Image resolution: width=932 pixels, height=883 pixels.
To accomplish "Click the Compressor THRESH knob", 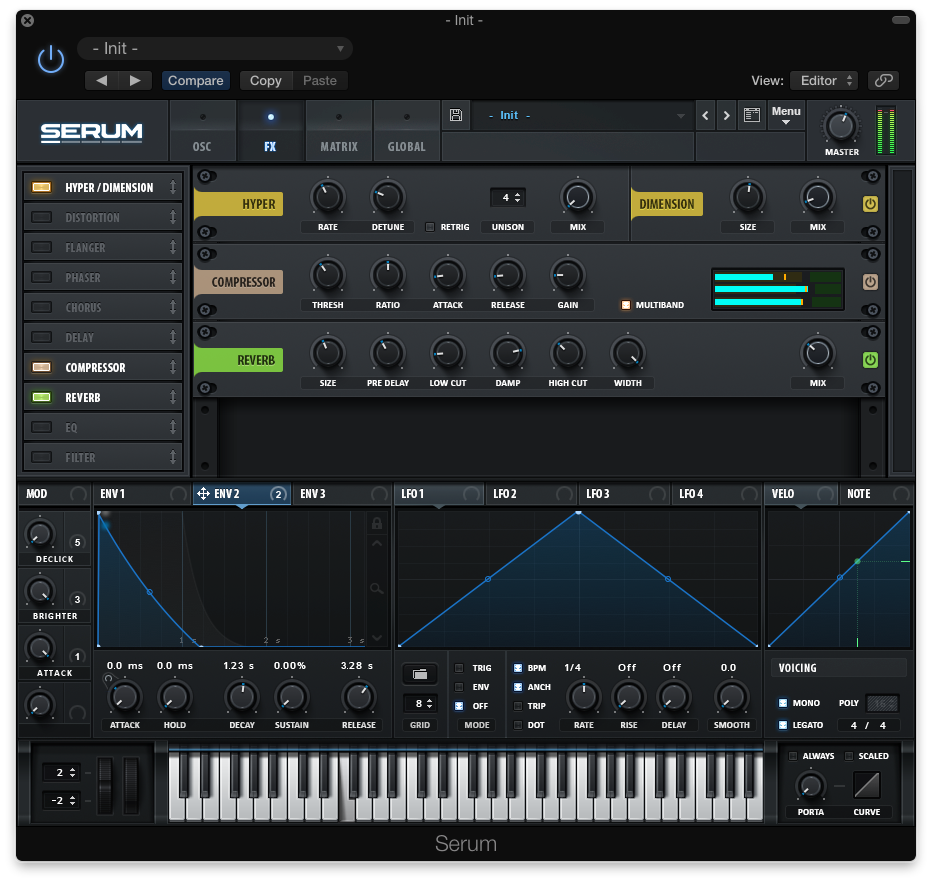I will 328,275.
